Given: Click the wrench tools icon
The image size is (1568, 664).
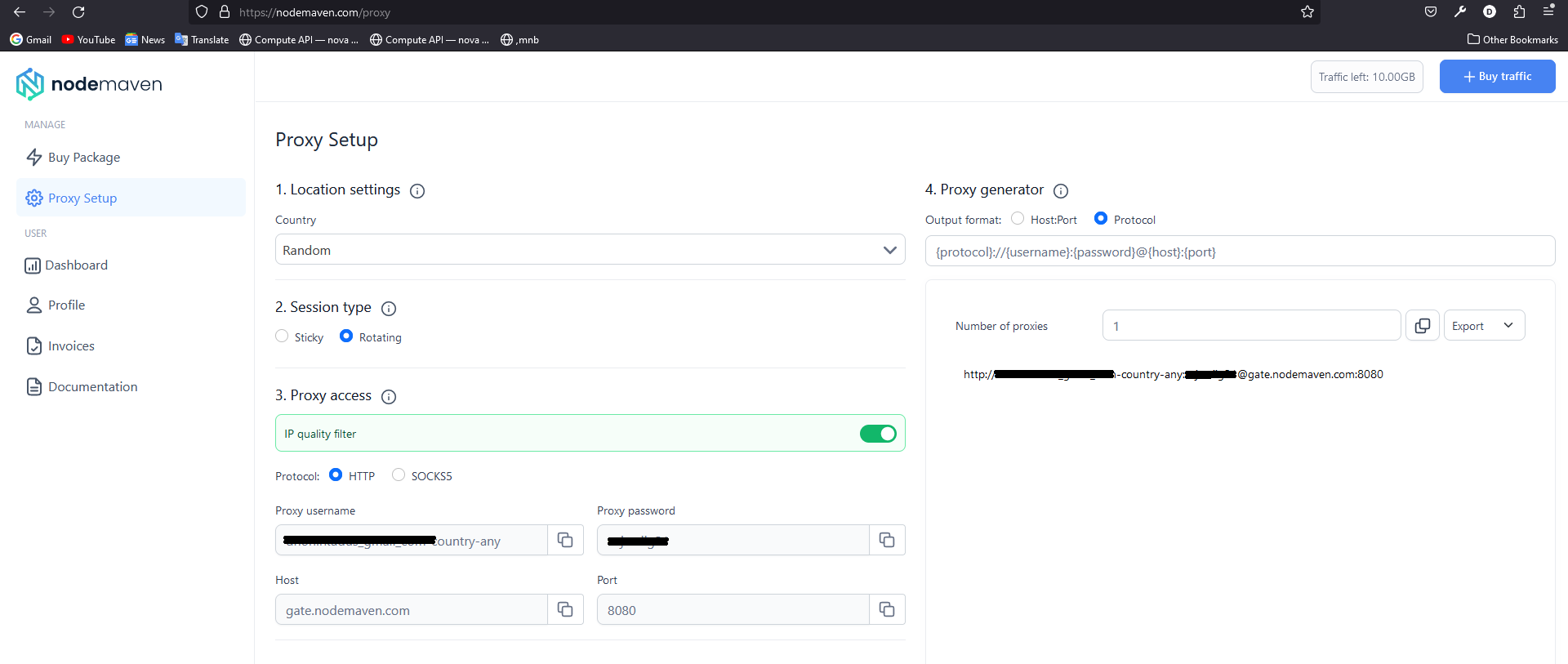Looking at the screenshot, I should 1460,11.
